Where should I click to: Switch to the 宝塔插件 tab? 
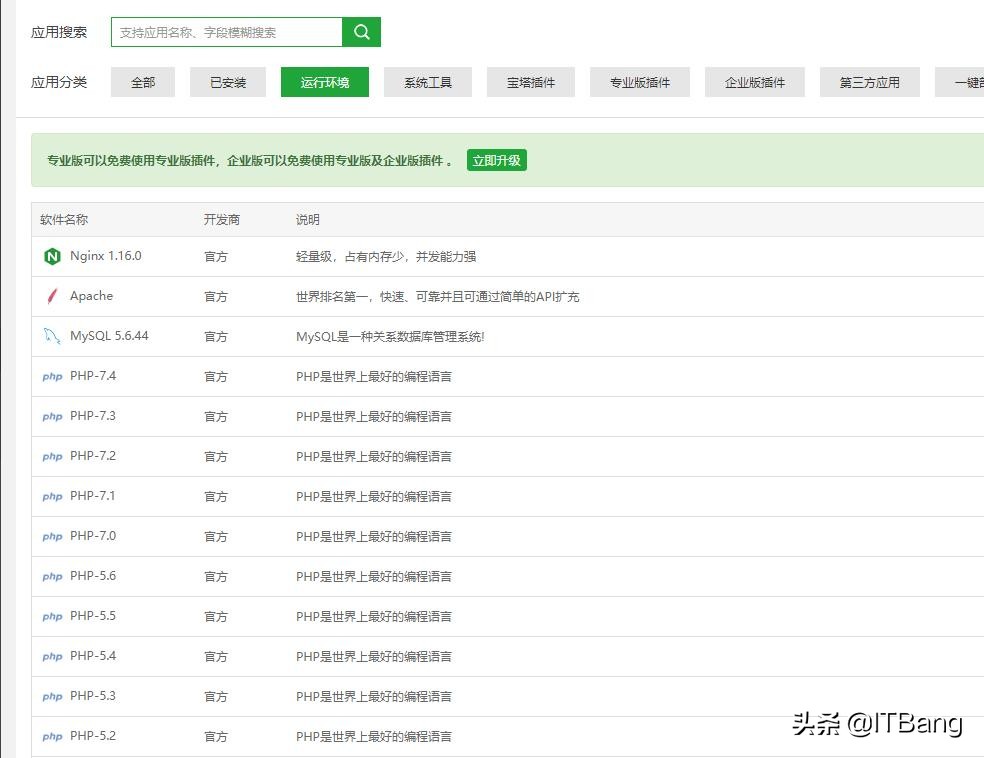[x=530, y=82]
